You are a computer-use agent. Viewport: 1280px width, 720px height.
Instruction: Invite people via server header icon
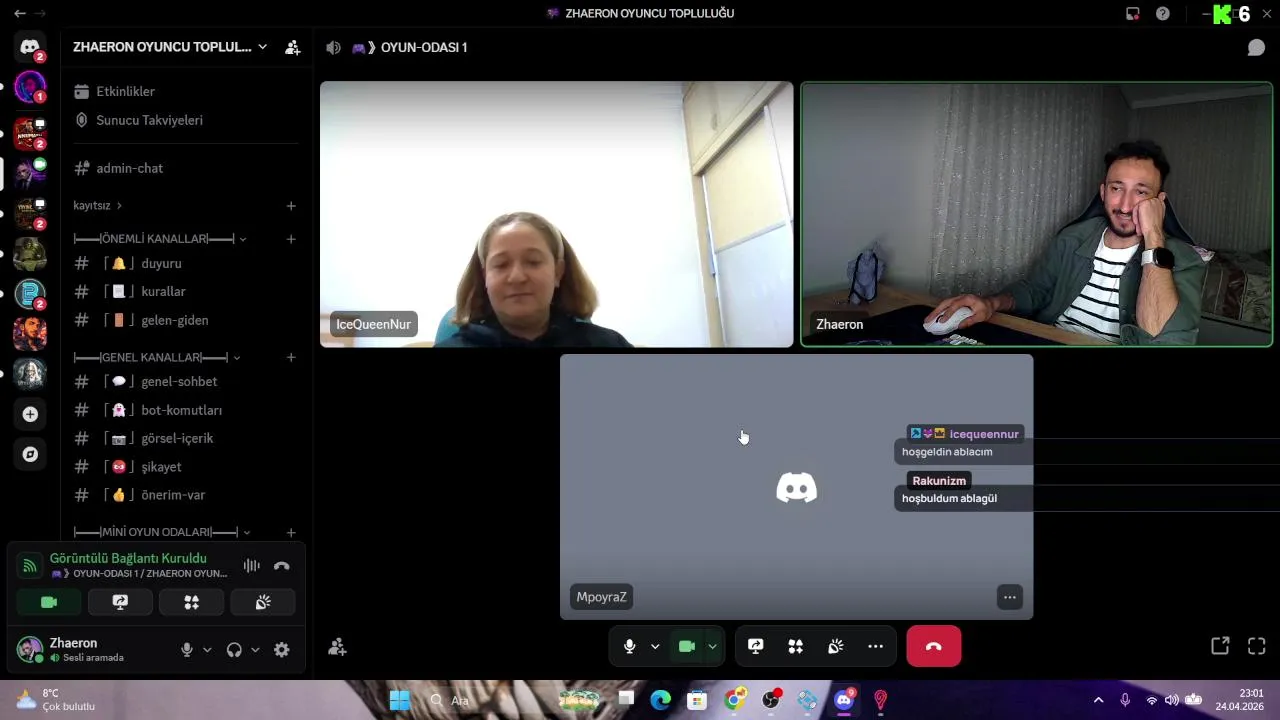tap(292, 47)
